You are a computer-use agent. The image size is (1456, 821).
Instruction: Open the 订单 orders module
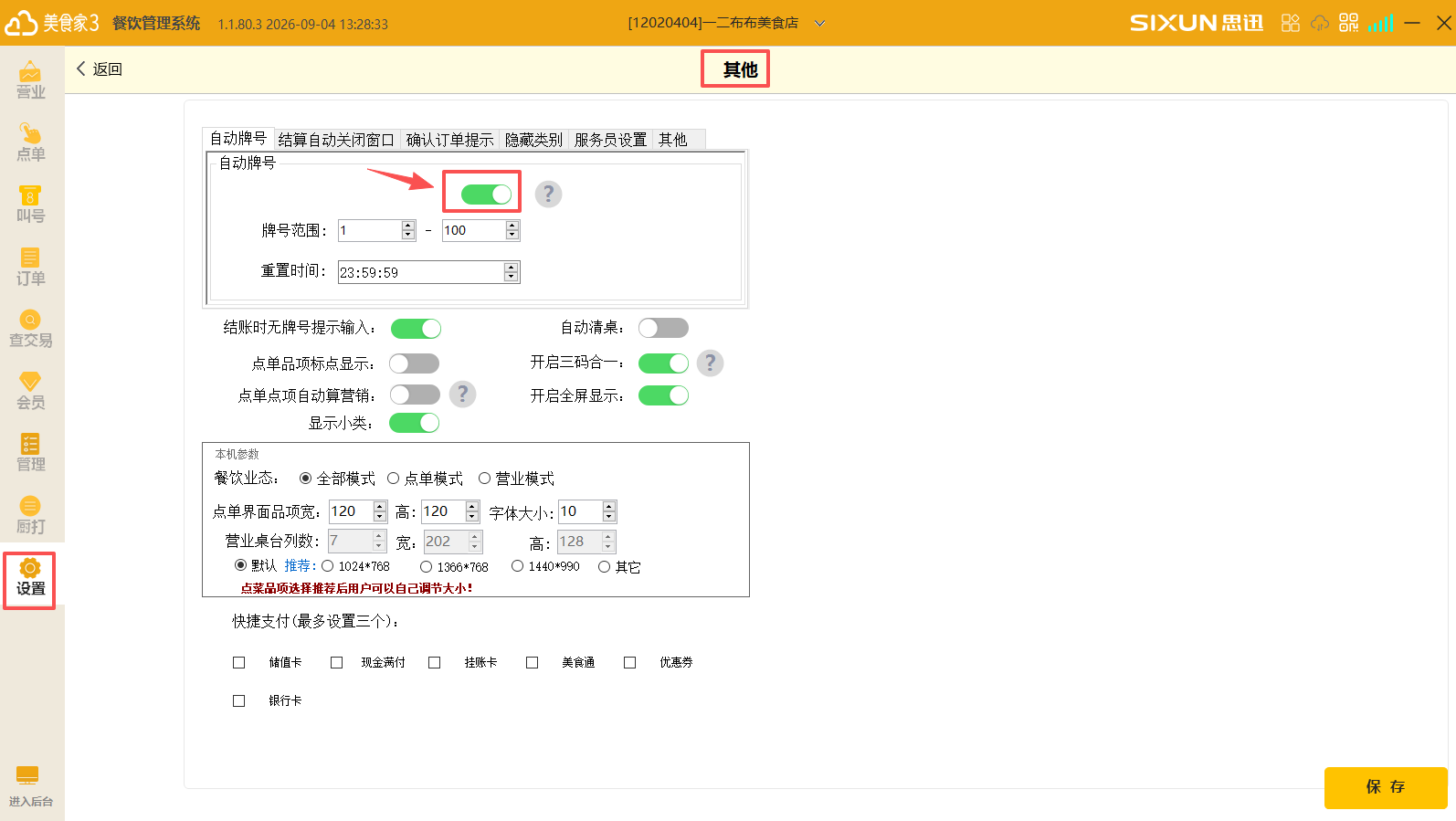point(31,267)
